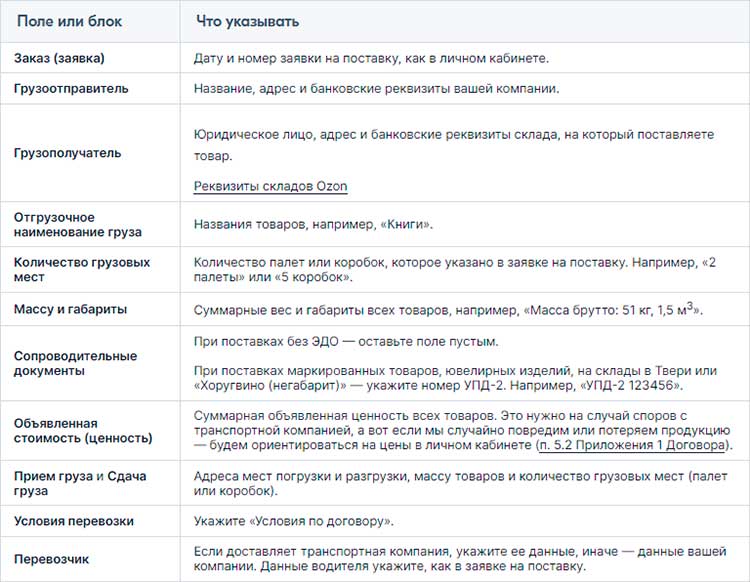Click «Объявленная стоимость (ценность)» field name
Screen dimensions: 750x582
(83, 430)
